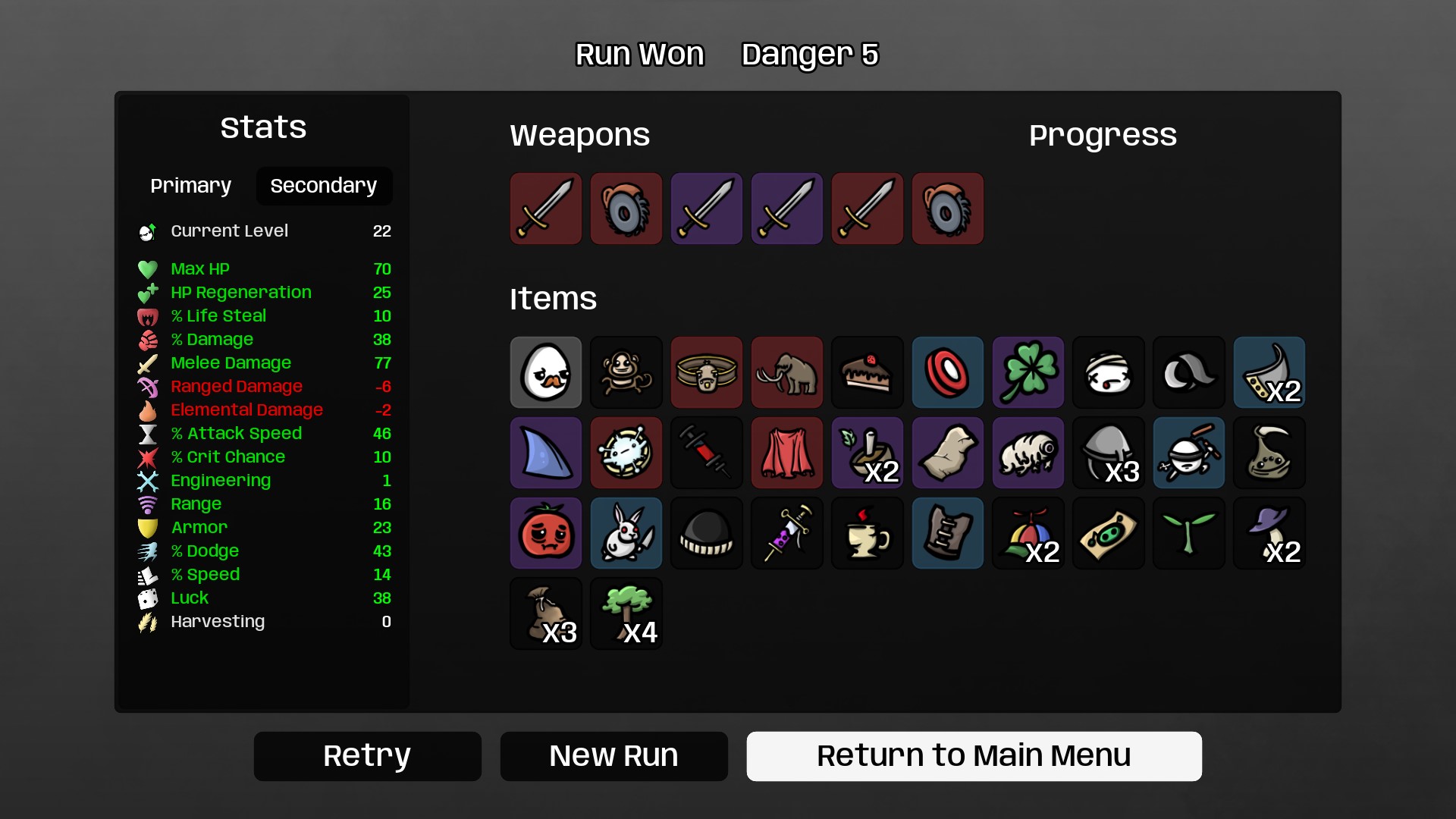Select the egg character icon
Viewport: 1456px width, 819px height.
tap(546, 373)
